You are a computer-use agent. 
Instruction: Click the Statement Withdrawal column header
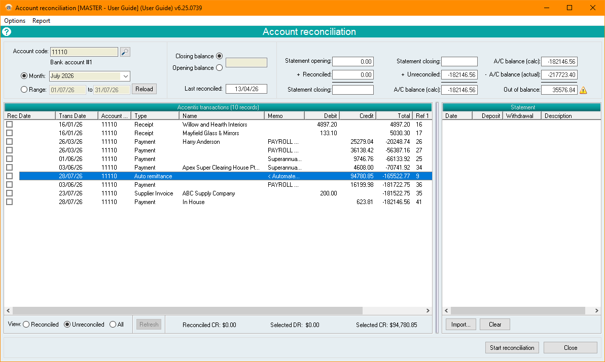(x=522, y=116)
